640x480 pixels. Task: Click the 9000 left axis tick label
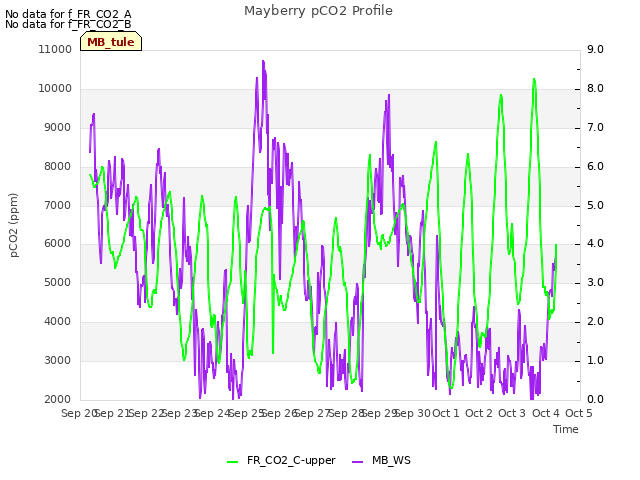tap(58, 127)
